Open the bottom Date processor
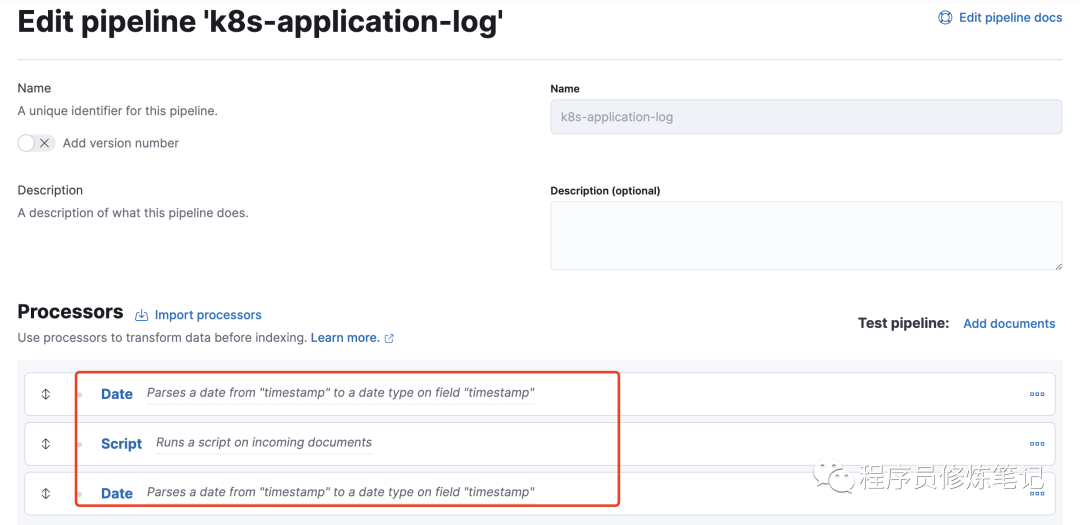The image size is (1080, 525). tap(117, 493)
